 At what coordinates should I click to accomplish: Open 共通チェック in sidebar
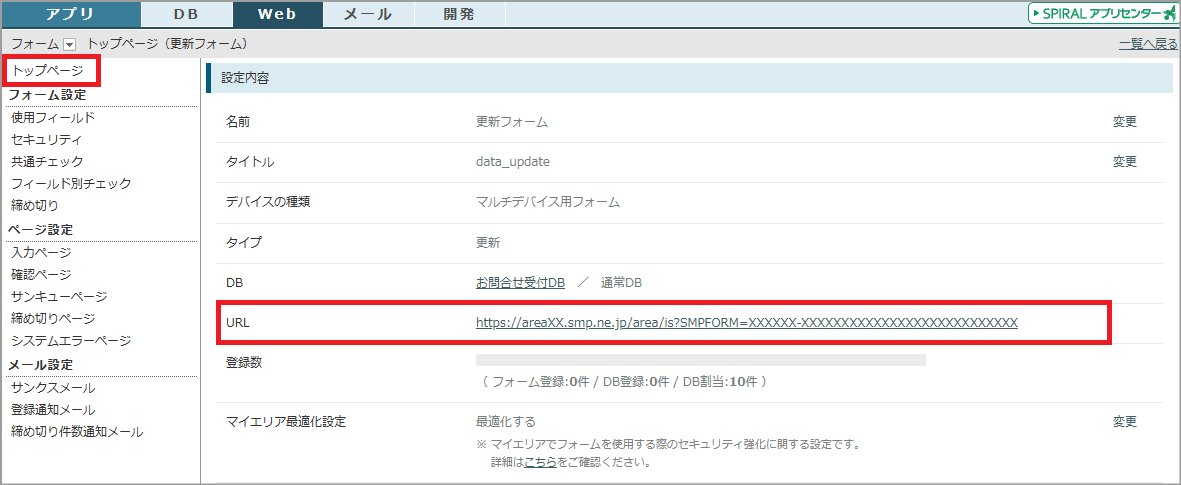[x=47, y=162]
